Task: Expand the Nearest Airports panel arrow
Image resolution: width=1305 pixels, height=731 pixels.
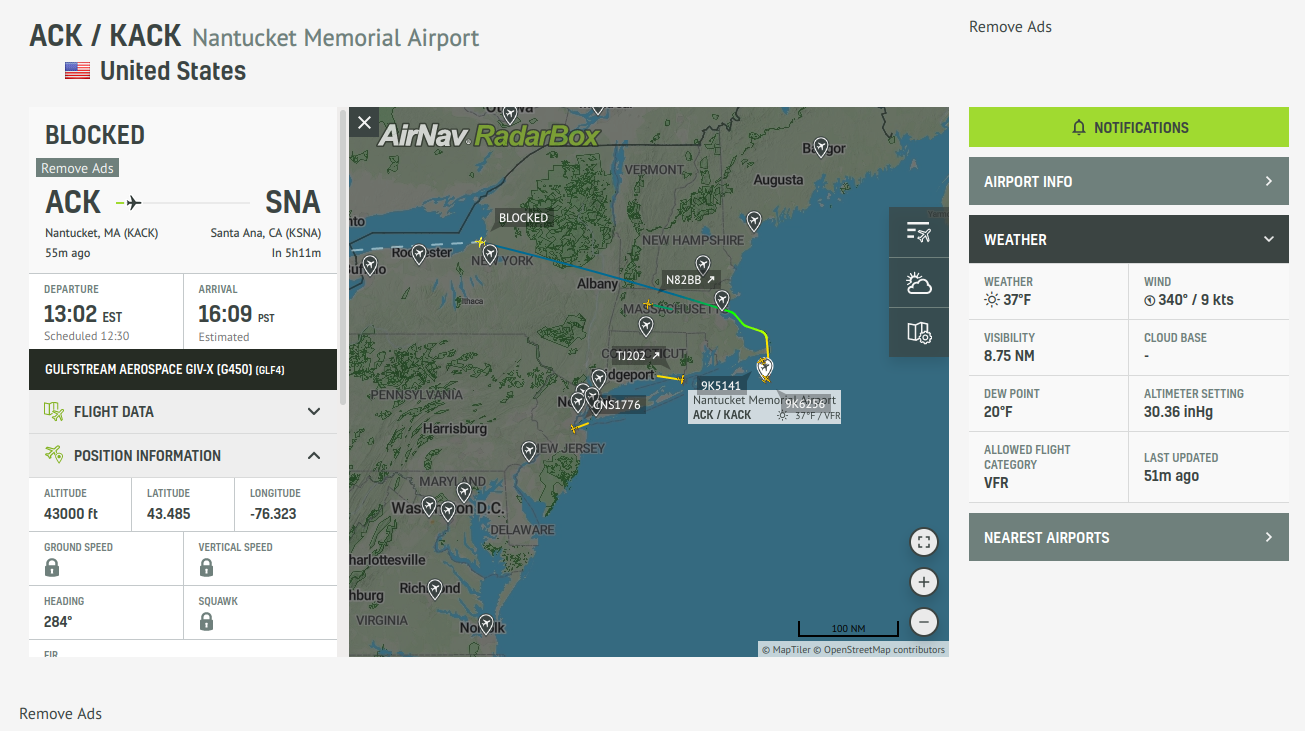Action: 1269,537
